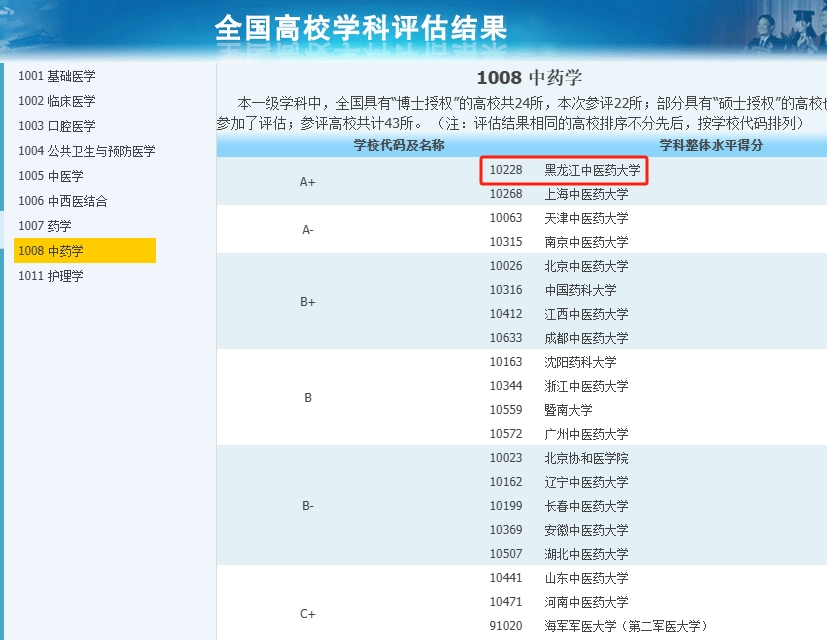
Task: Go to 1004 公共卫生与预防医学
Action: [87, 151]
